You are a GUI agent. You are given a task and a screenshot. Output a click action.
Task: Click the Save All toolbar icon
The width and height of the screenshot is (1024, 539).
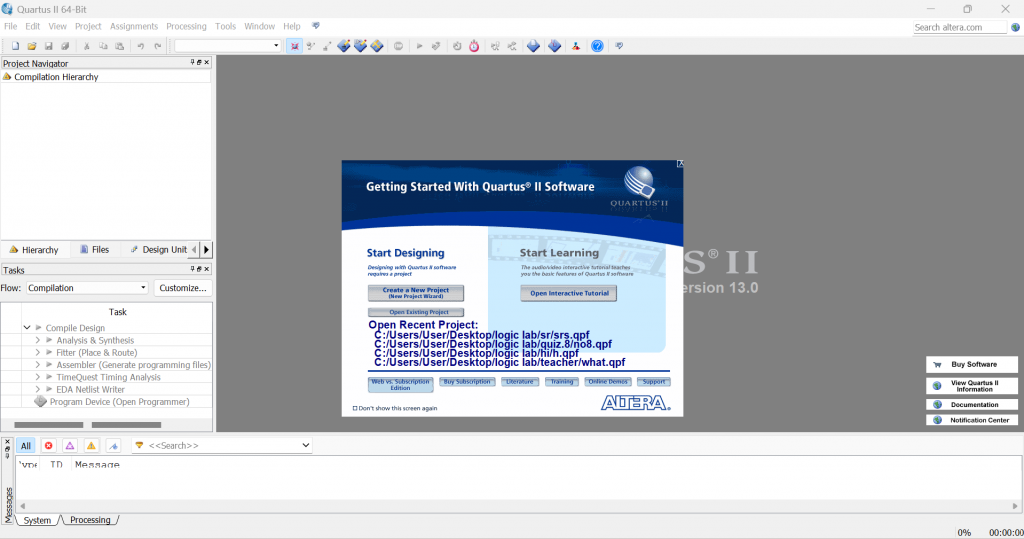coord(65,46)
